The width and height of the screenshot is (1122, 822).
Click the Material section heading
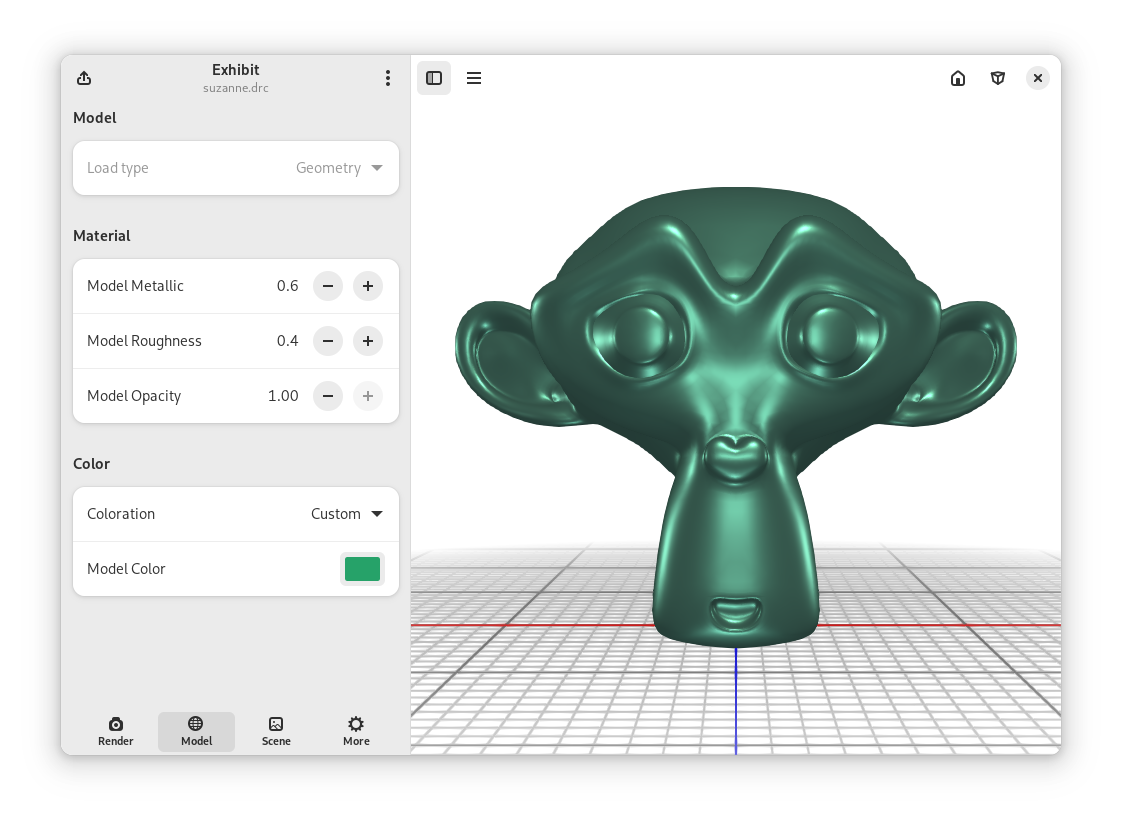click(x=102, y=236)
